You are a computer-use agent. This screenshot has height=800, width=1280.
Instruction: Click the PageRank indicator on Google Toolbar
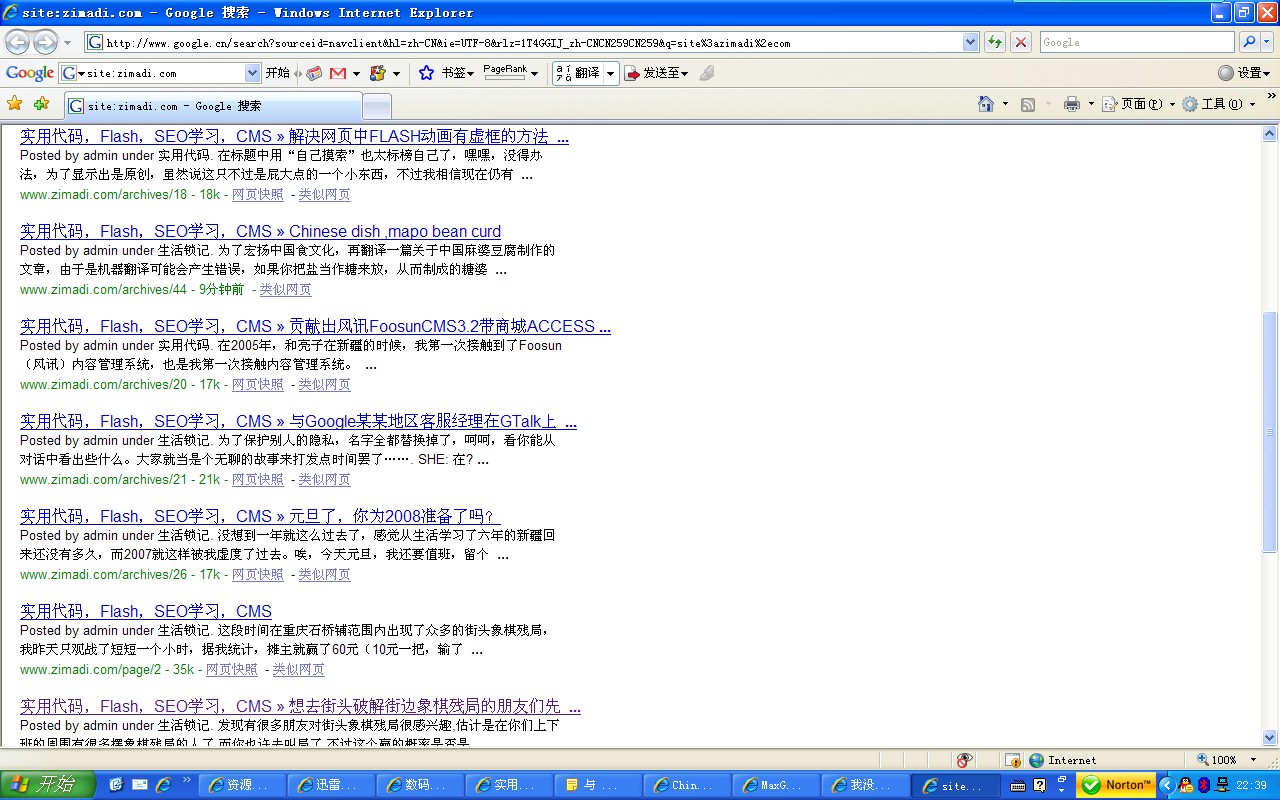click(x=505, y=73)
